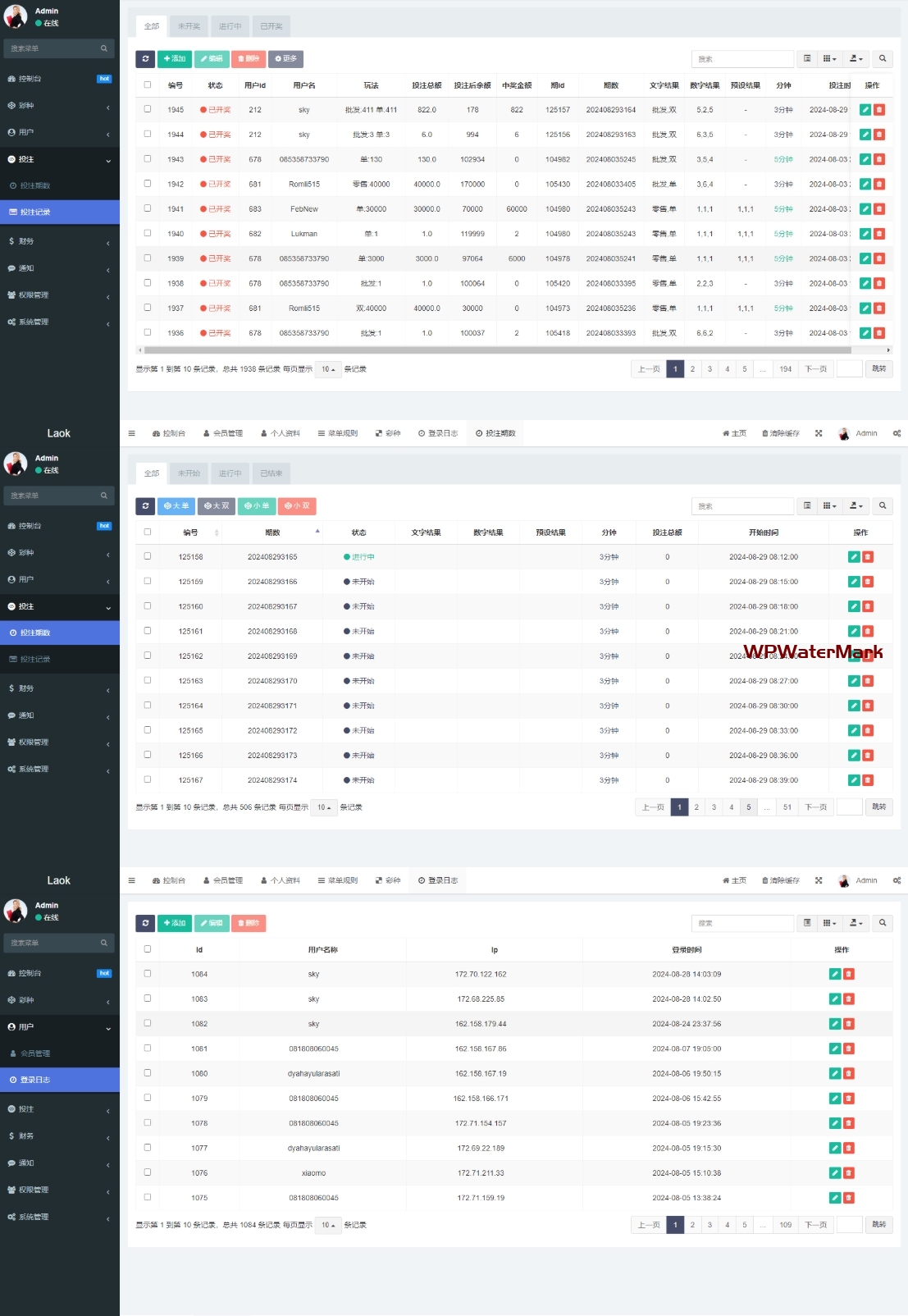Delete login log entry 1084
This screenshot has width=908, height=1316.
point(848,974)
